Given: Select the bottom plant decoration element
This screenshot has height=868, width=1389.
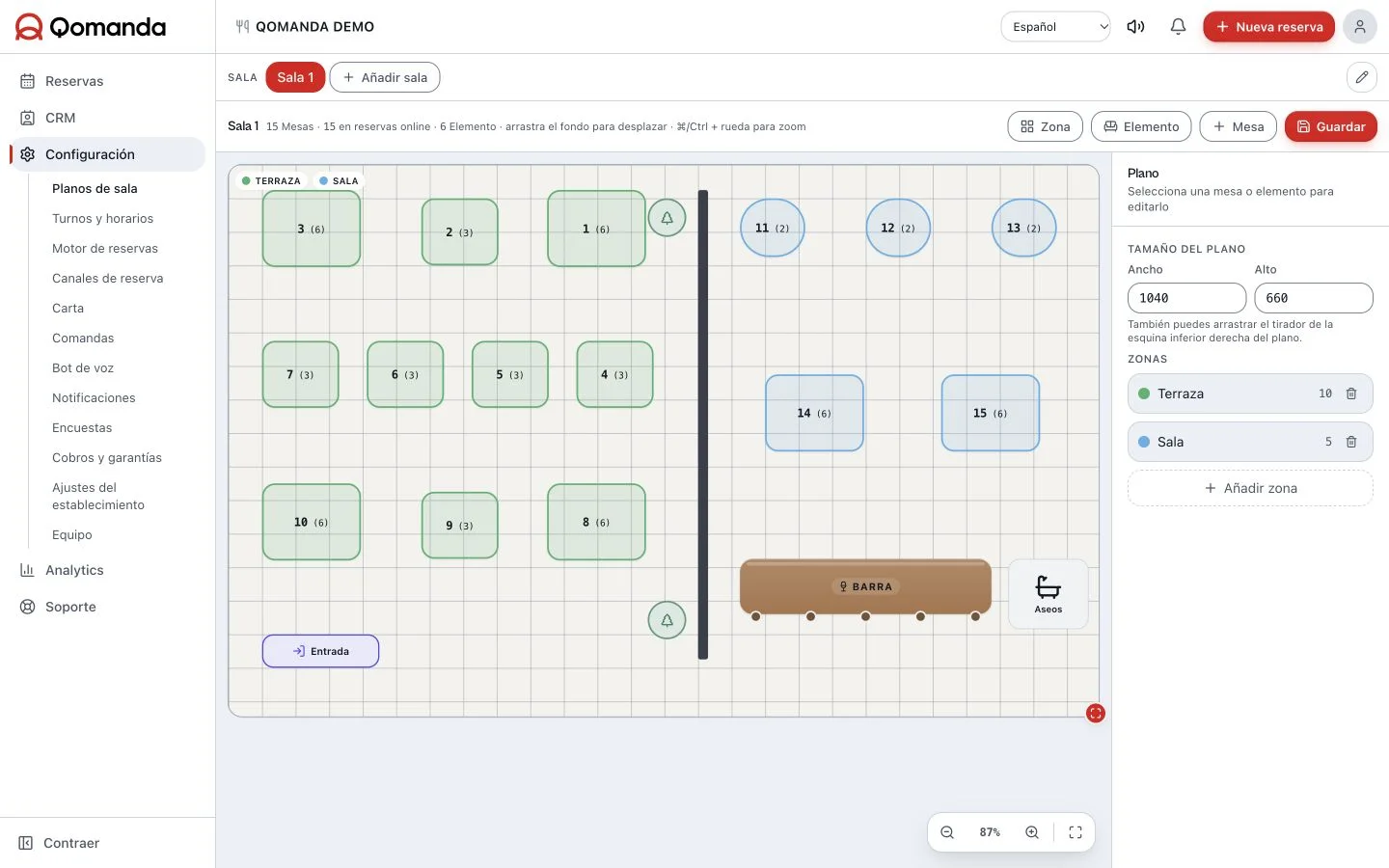Looking at the screenshot, I should pyautogui.click(x=667, y=620).
